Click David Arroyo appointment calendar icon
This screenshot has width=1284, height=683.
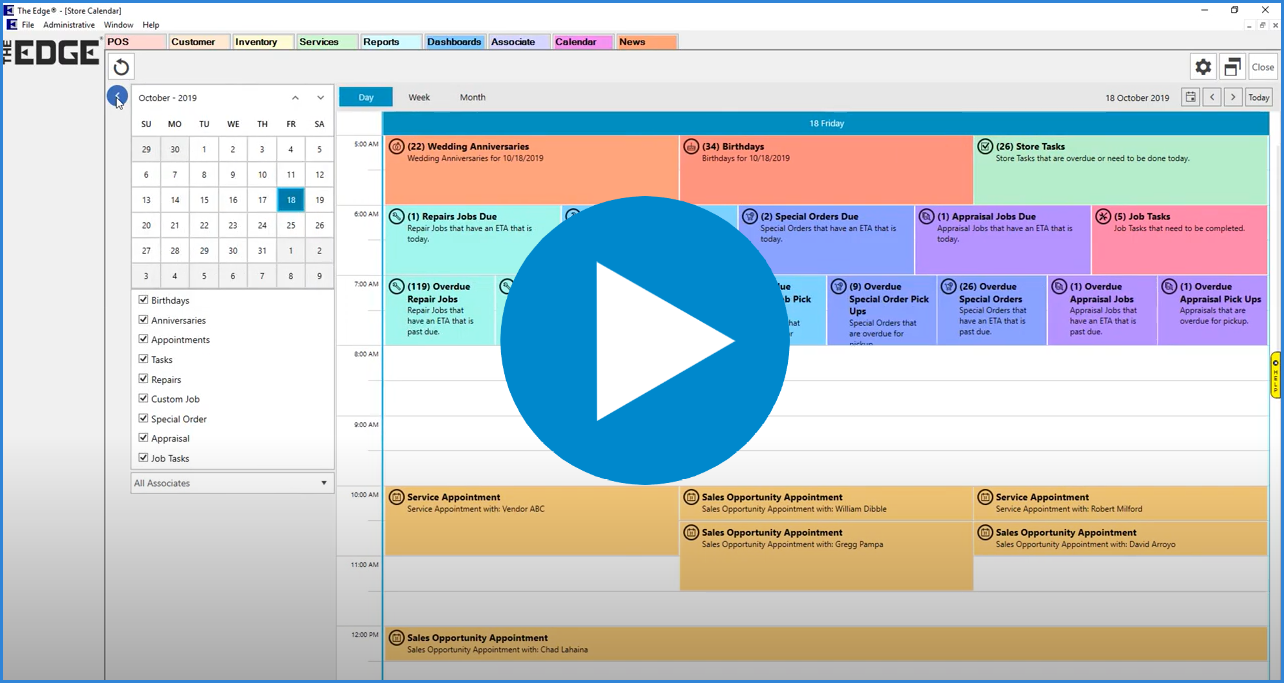click(x=985, y=533)
